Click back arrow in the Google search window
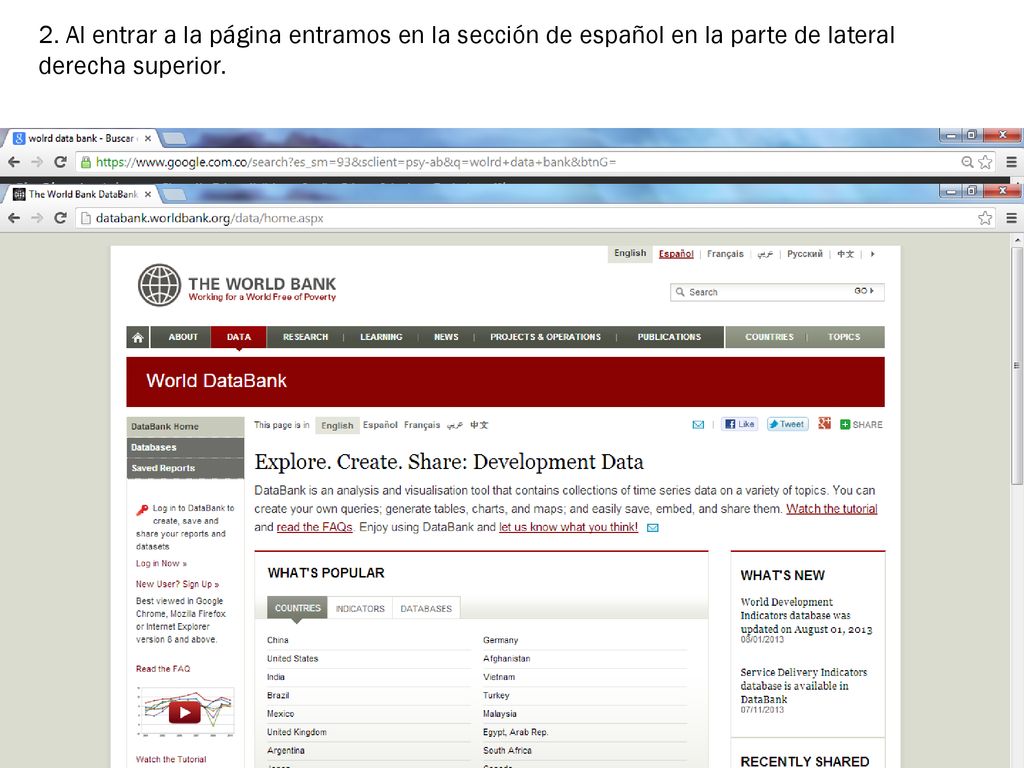This screenshot has width=1024, height=768. [14, 162]
